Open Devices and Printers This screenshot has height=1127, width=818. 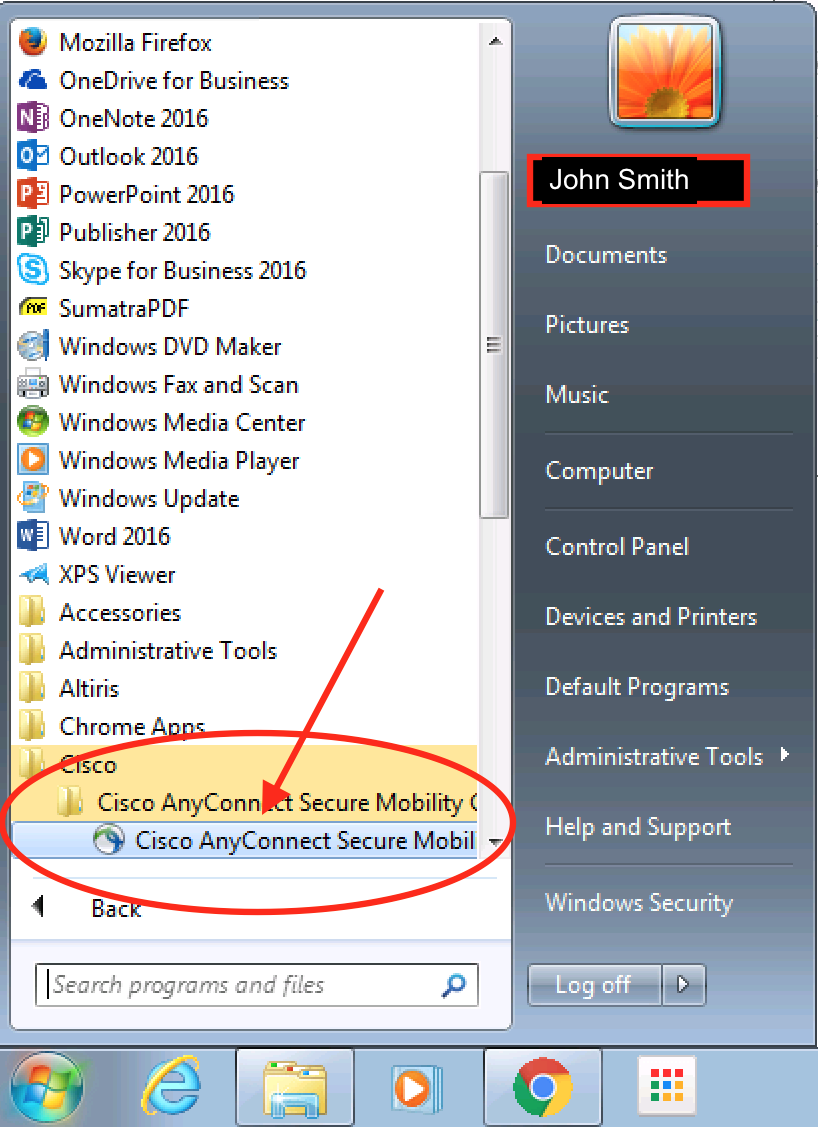(651, 616)
